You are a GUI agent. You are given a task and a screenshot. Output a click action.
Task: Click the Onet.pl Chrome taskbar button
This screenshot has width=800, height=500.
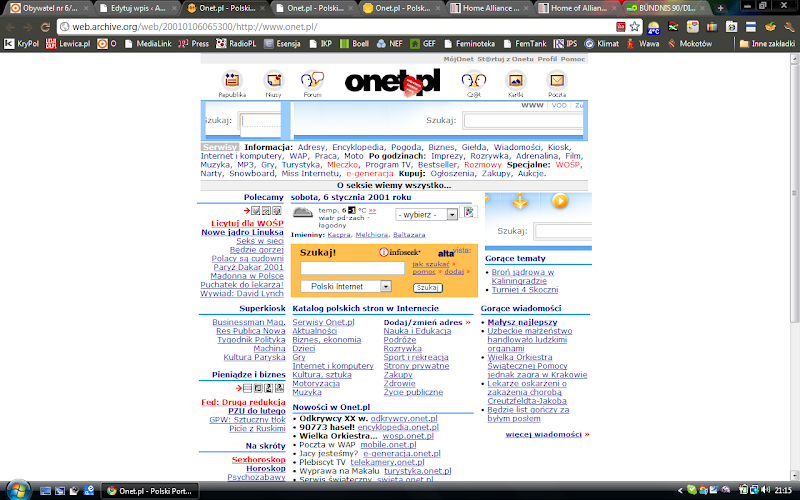click(x=149, y=491)
